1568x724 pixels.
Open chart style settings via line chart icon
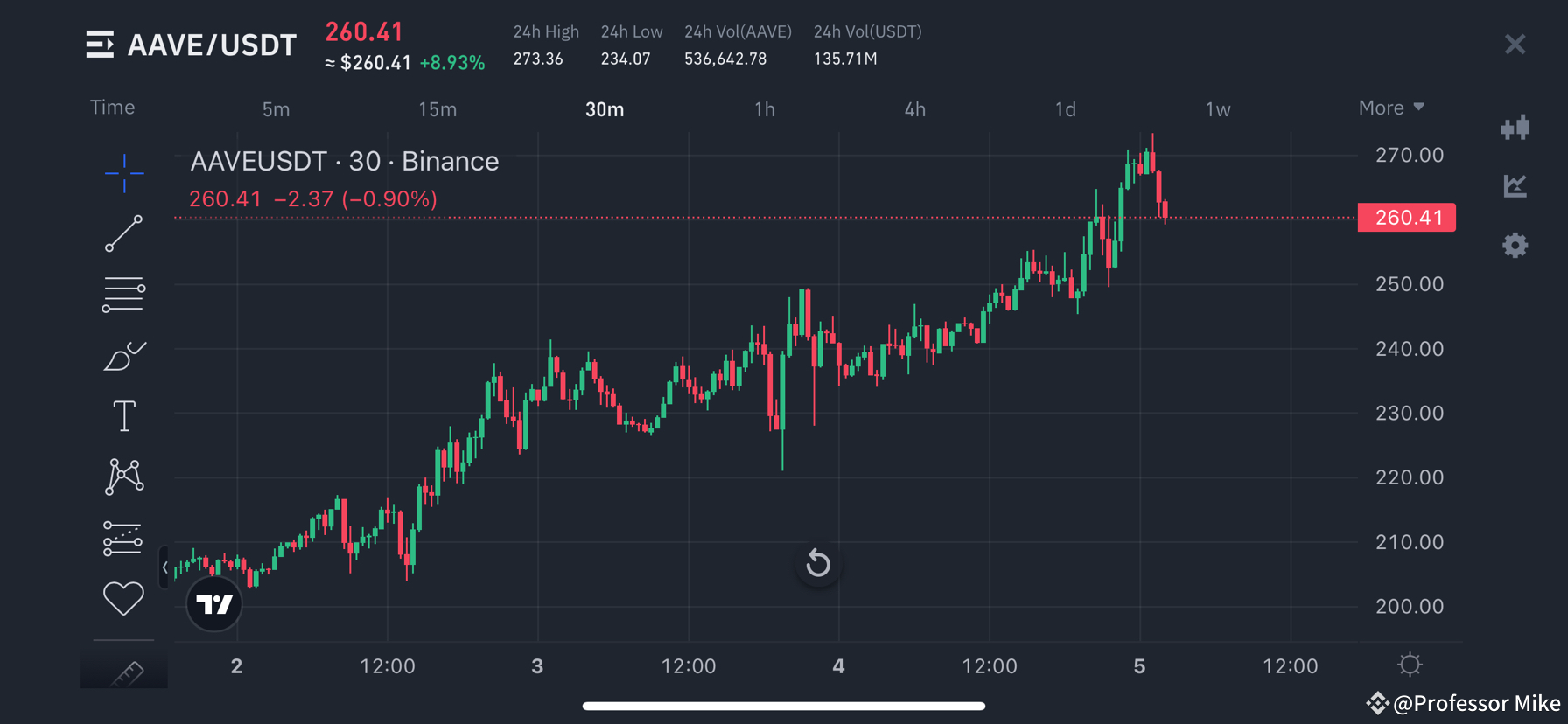pos(1515,185)
